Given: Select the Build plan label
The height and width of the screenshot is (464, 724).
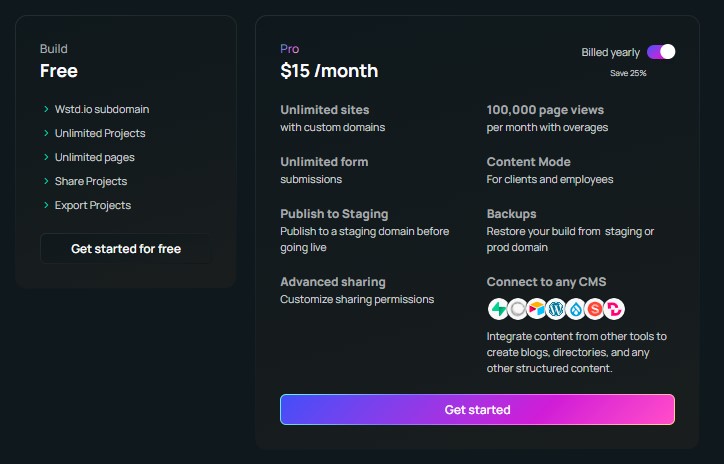Looking at the screenshot, I should 54,49.
